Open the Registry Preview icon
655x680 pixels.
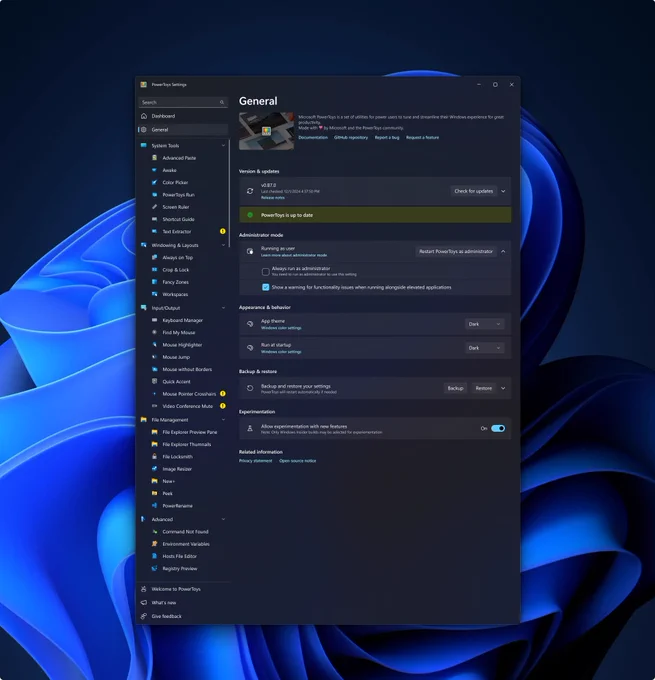(154, 568)
